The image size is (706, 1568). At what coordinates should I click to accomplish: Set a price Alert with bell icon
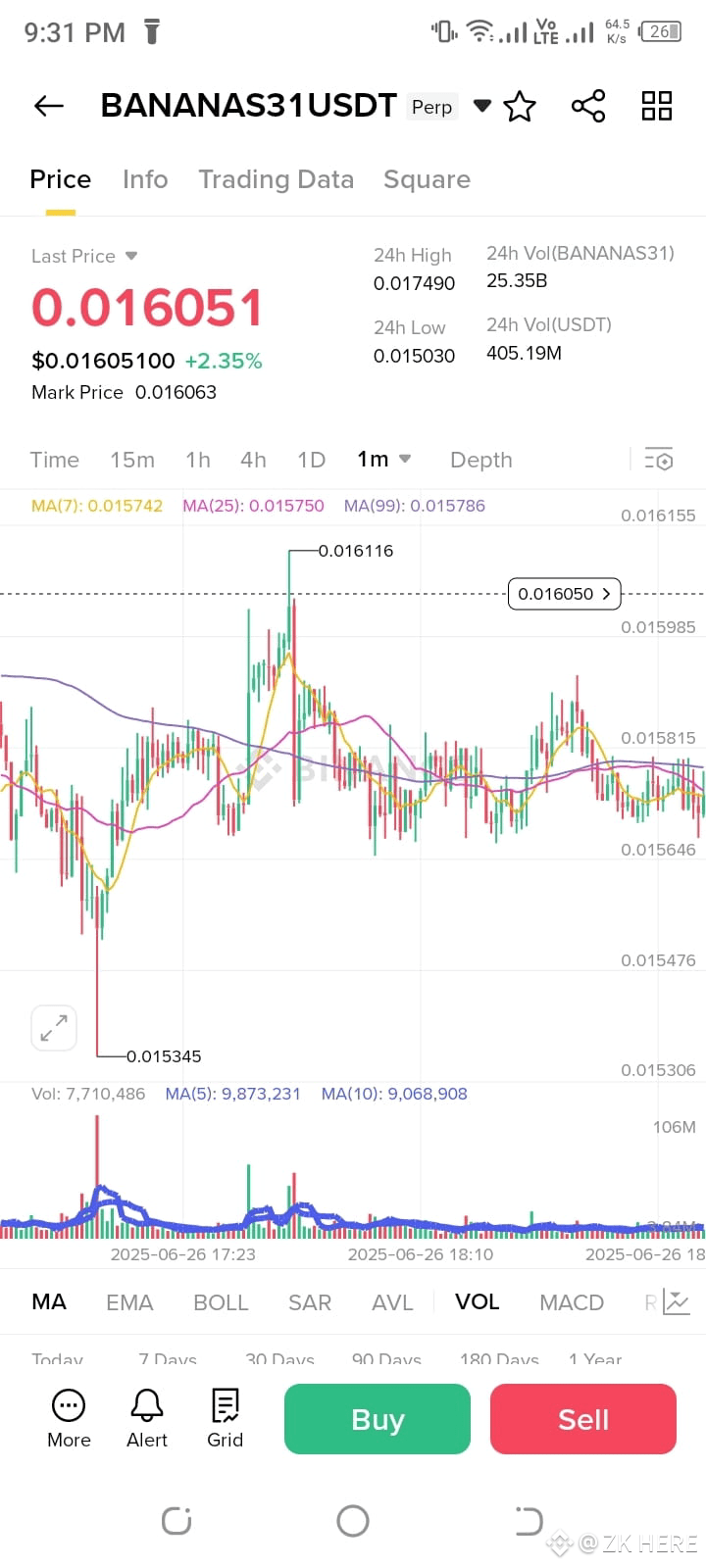click(x=147, y=1418)
